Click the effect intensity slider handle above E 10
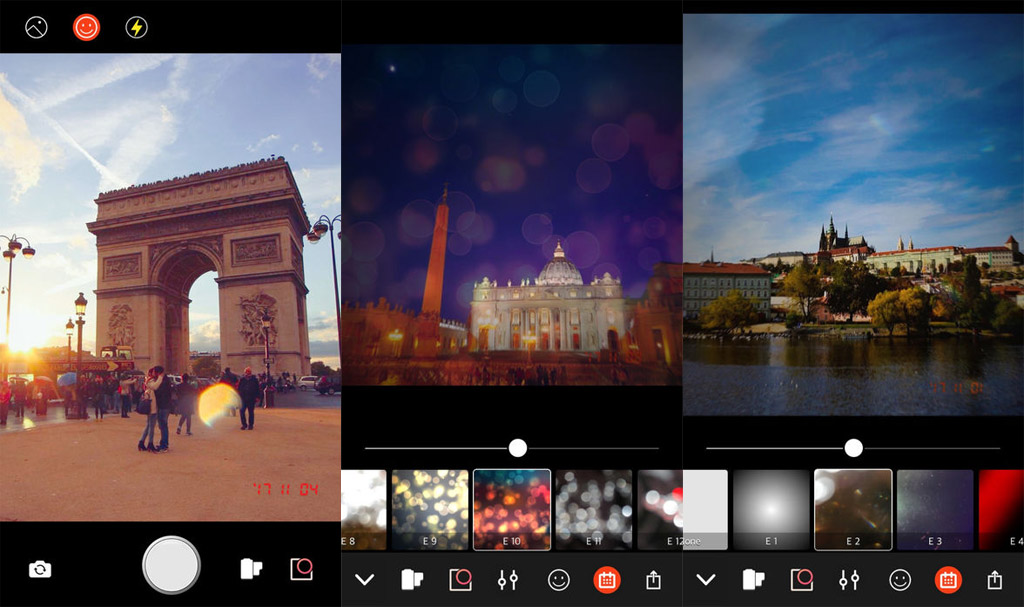The height and width of the screenshot is (607, 1024). click(x=517, y=448)
